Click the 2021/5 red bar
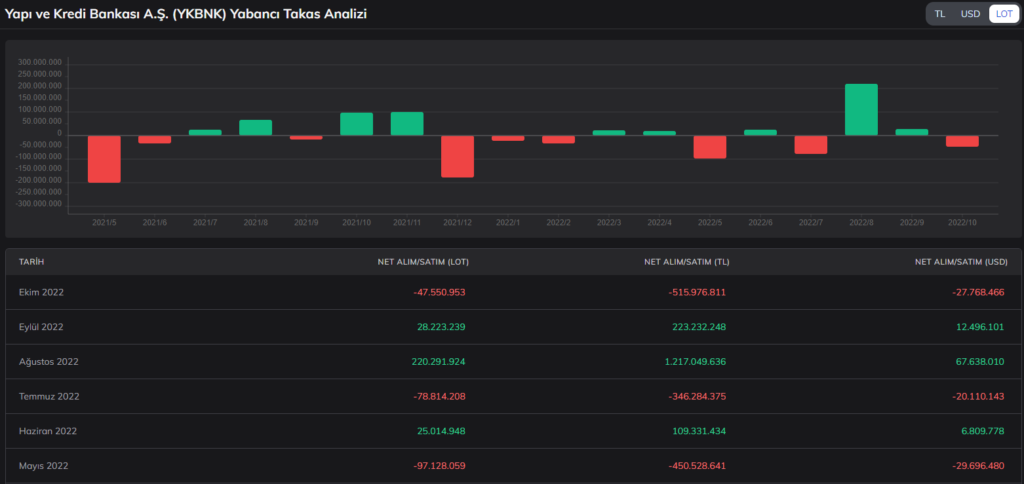The height and width of the screenshot is (484, 1024). [x=104, y=159]
